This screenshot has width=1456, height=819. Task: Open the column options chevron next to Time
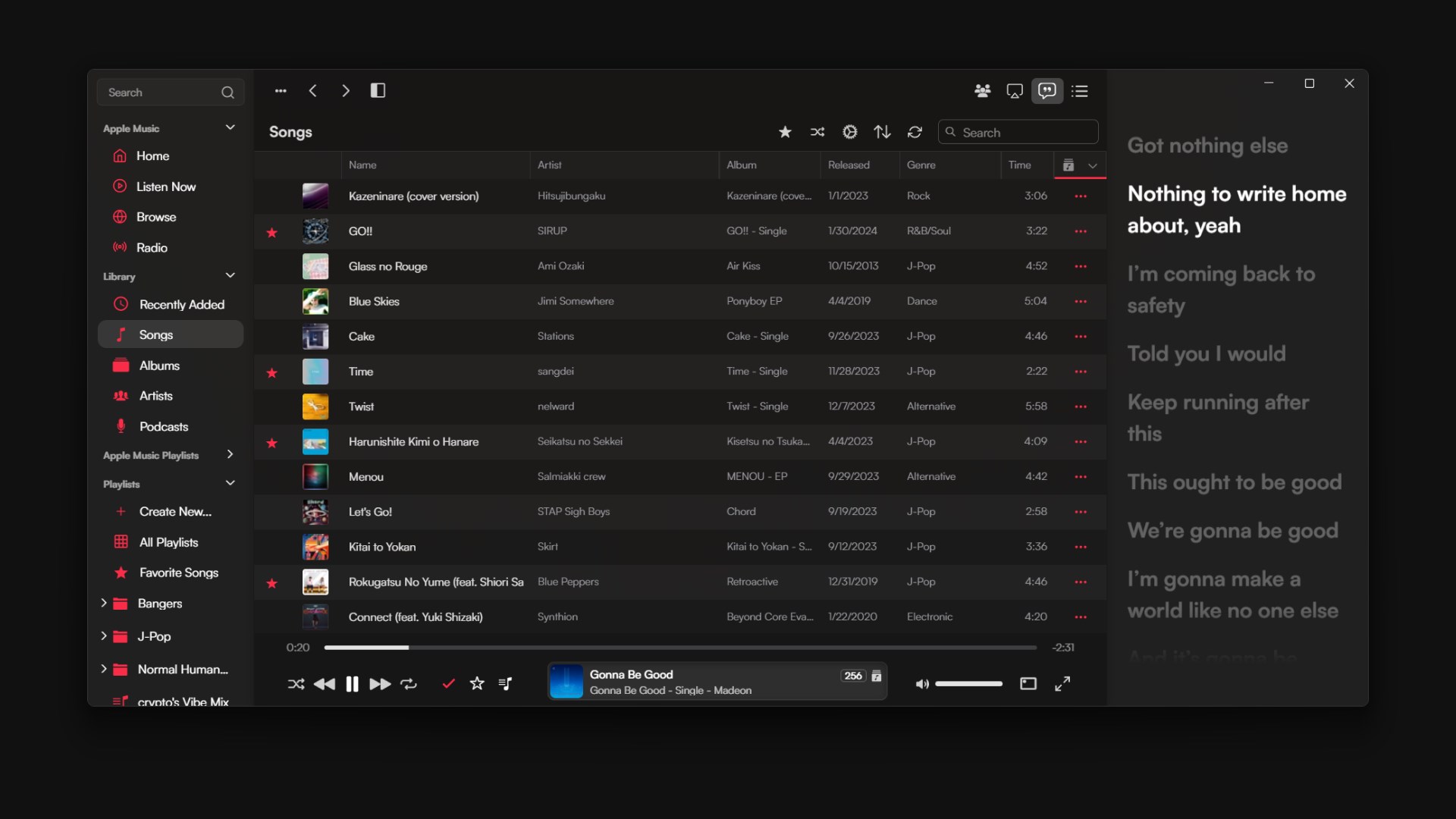tap(1092, 165)
